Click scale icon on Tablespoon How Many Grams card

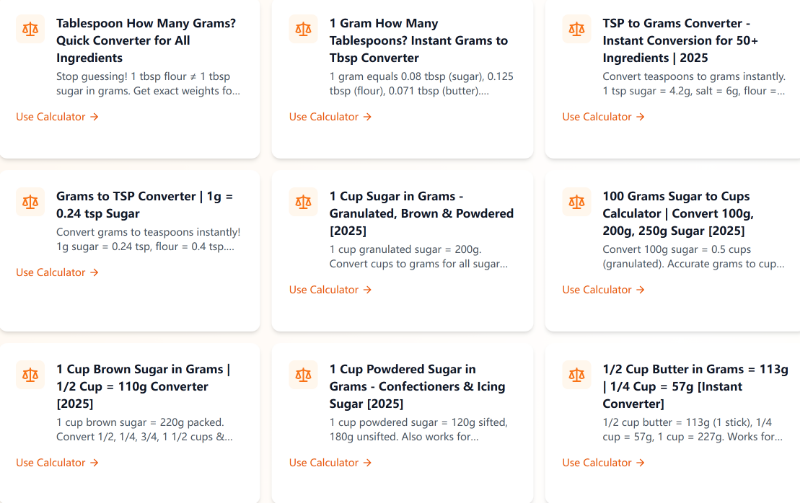tap(30, 29)
